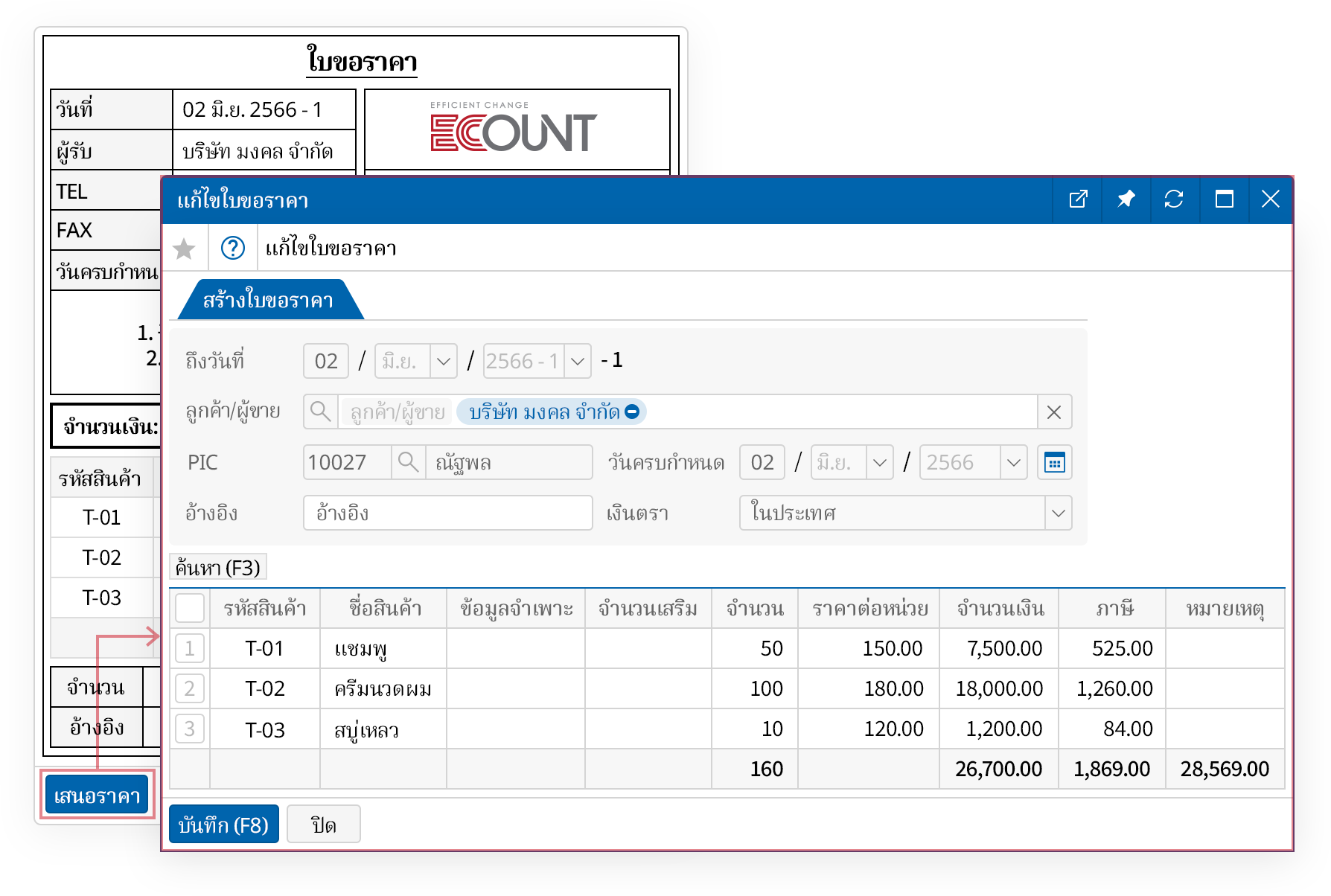Remove the บริษัท มงคล จำกัด customer tag

click(x=632, y=412)
